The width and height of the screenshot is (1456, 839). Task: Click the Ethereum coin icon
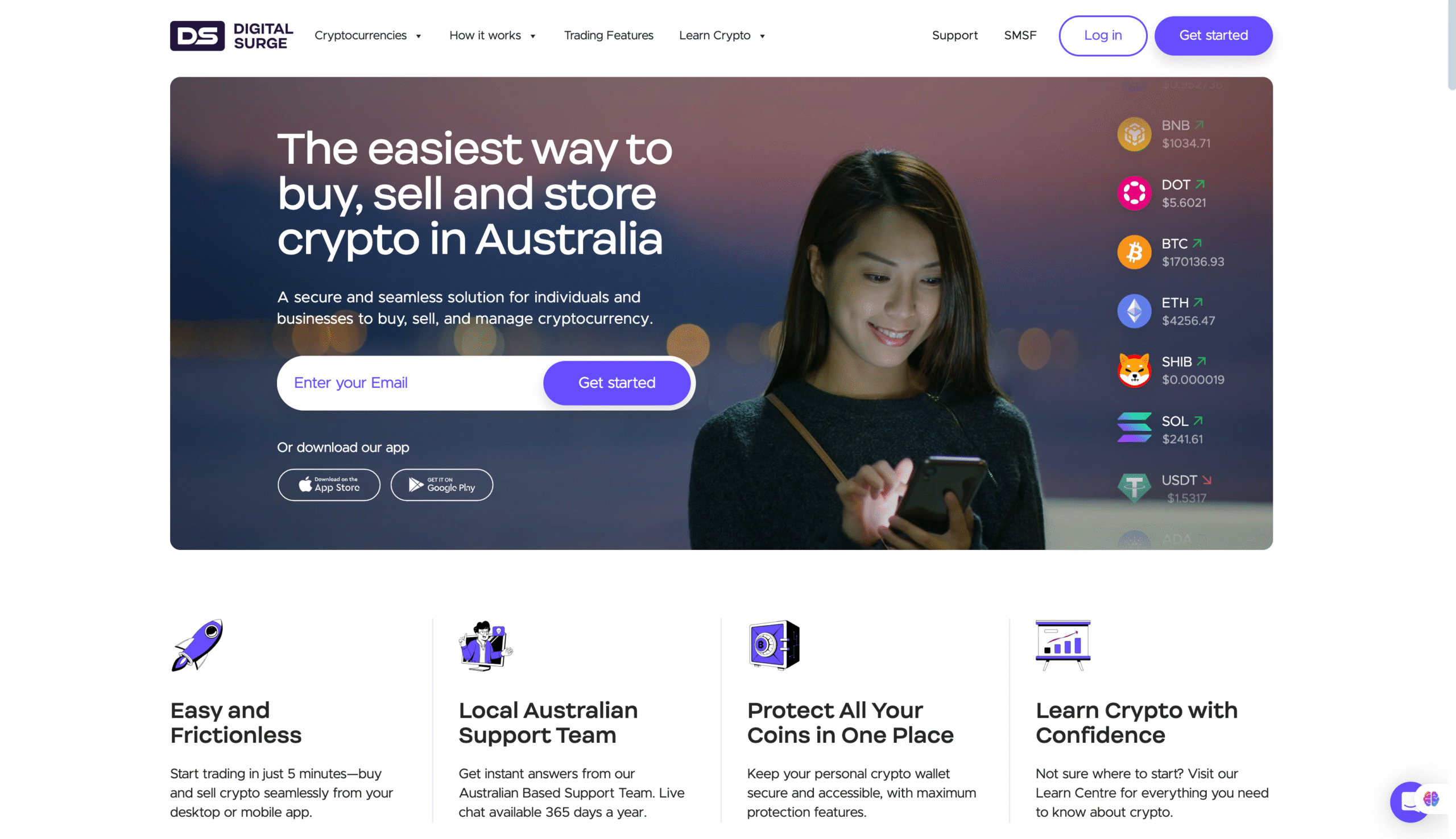click(x=1134, y=312)
